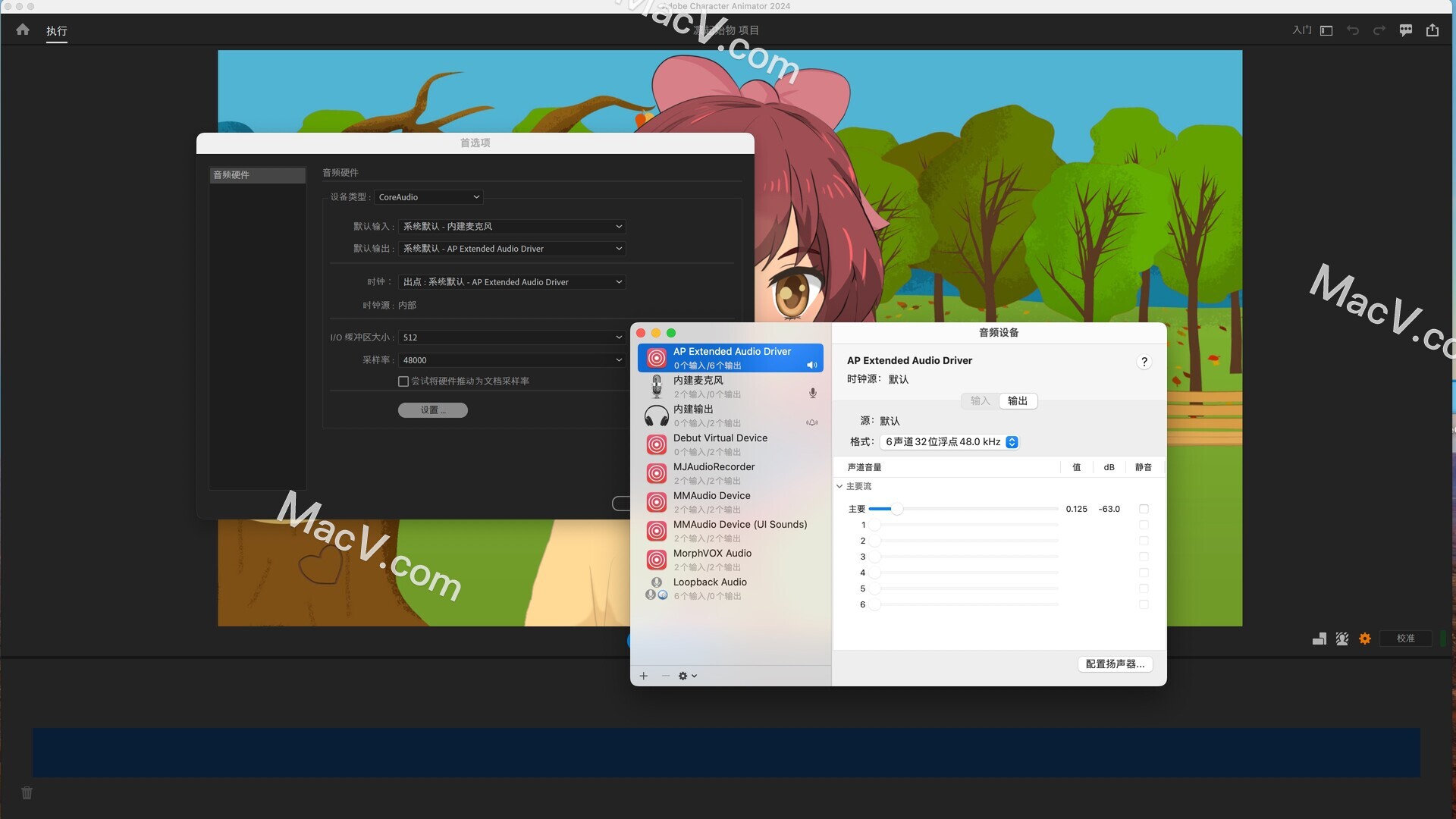Select the 执行 mode tab
Viewport: 1456px width, 819px height.
tap(57, 31)
